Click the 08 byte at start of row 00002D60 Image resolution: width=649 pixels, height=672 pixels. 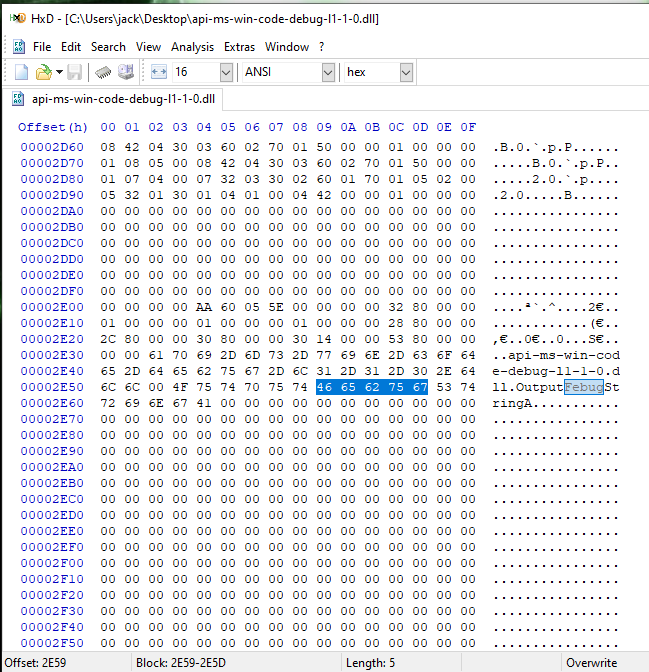108,147
